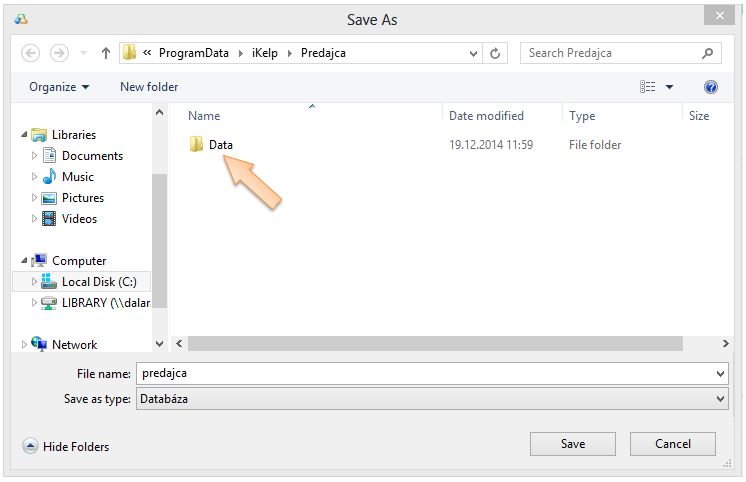Click the search magnifier icon
The image size is (746, 482).
pos(707,53)
